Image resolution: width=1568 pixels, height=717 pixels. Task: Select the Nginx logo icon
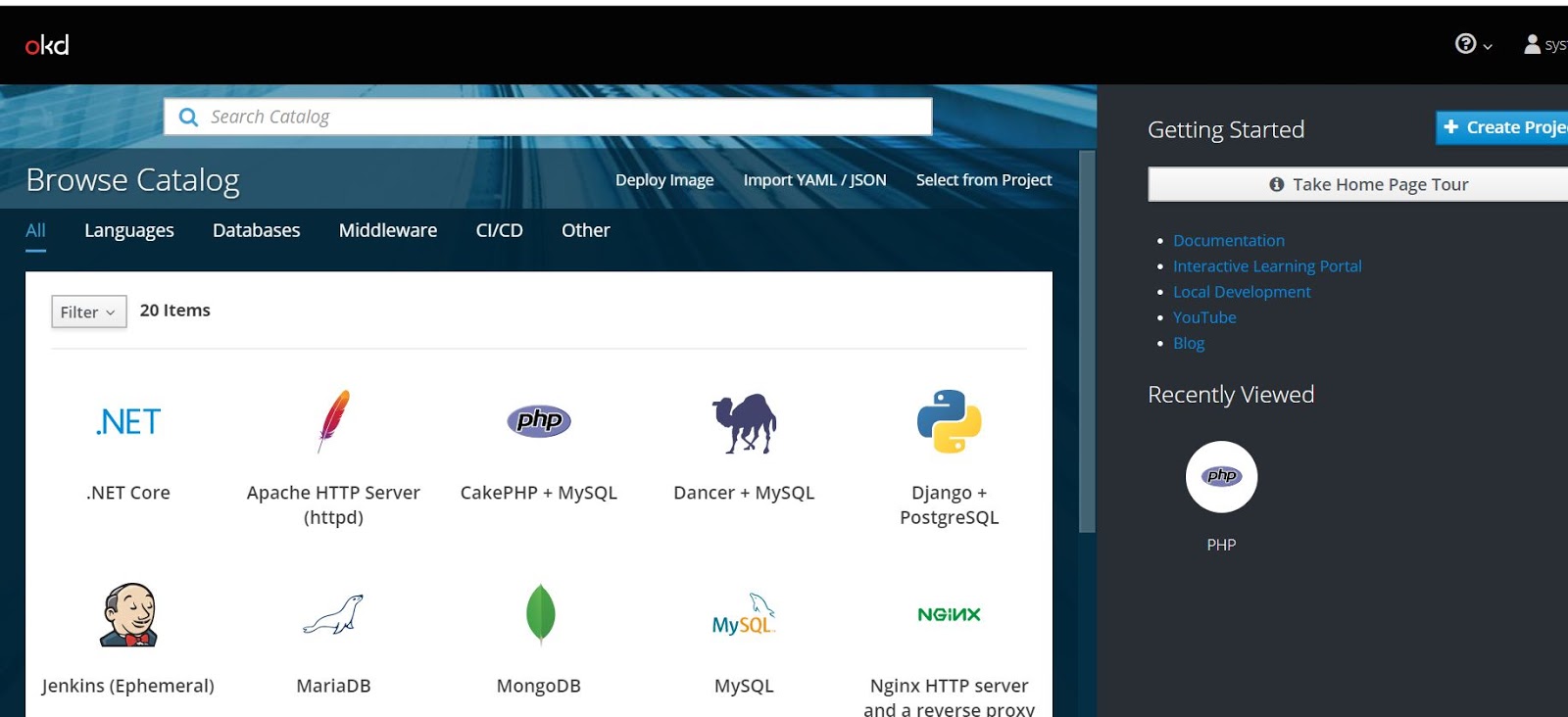[949, 614]
